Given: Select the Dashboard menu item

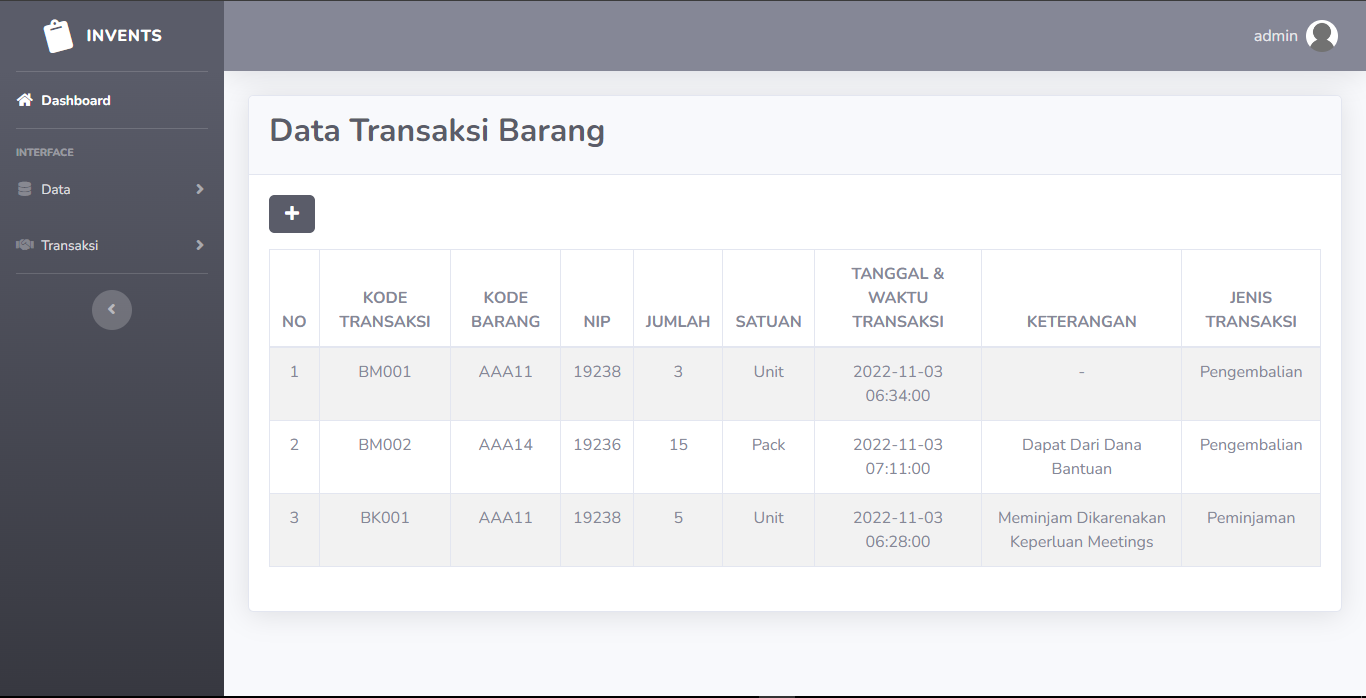Looking at the screenshot, I should point(75,99).
